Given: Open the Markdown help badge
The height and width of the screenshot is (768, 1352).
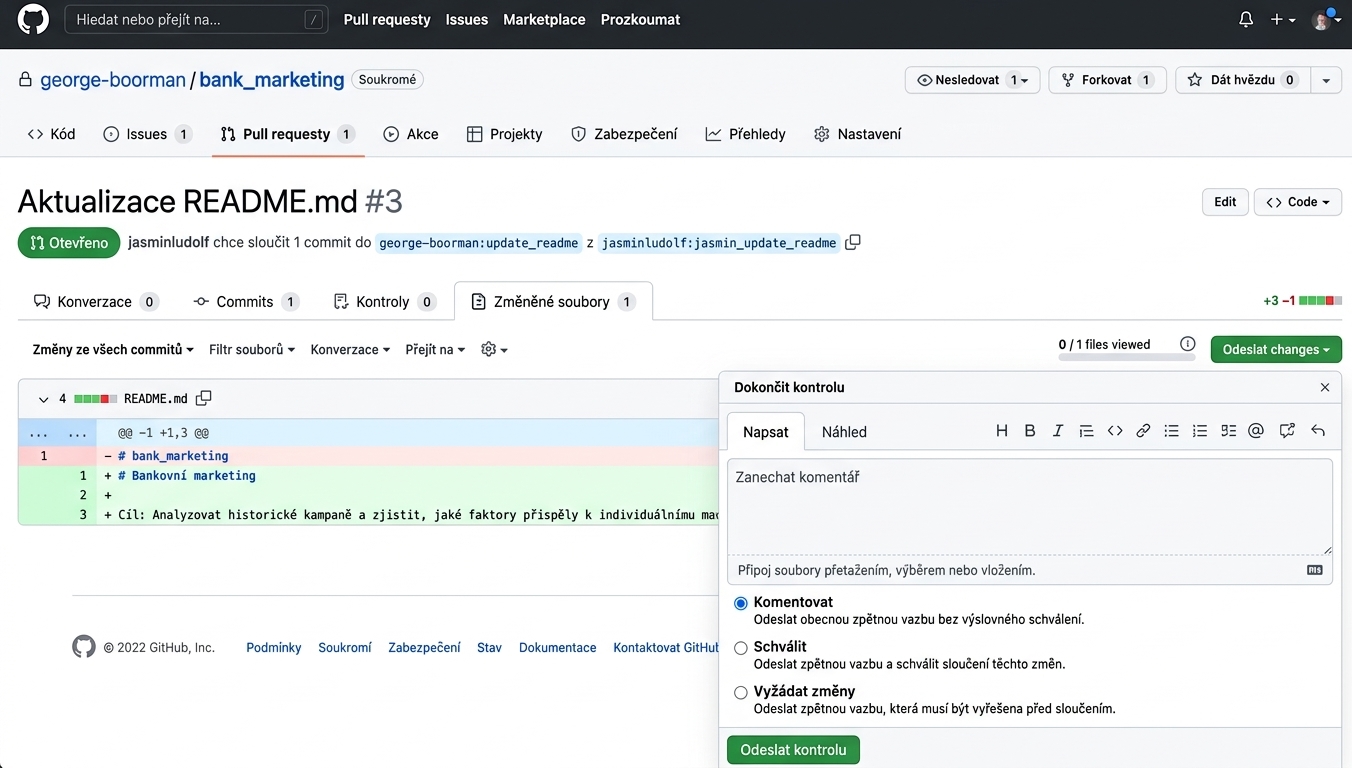Looking at the screenshot, I should (1315, 570).
